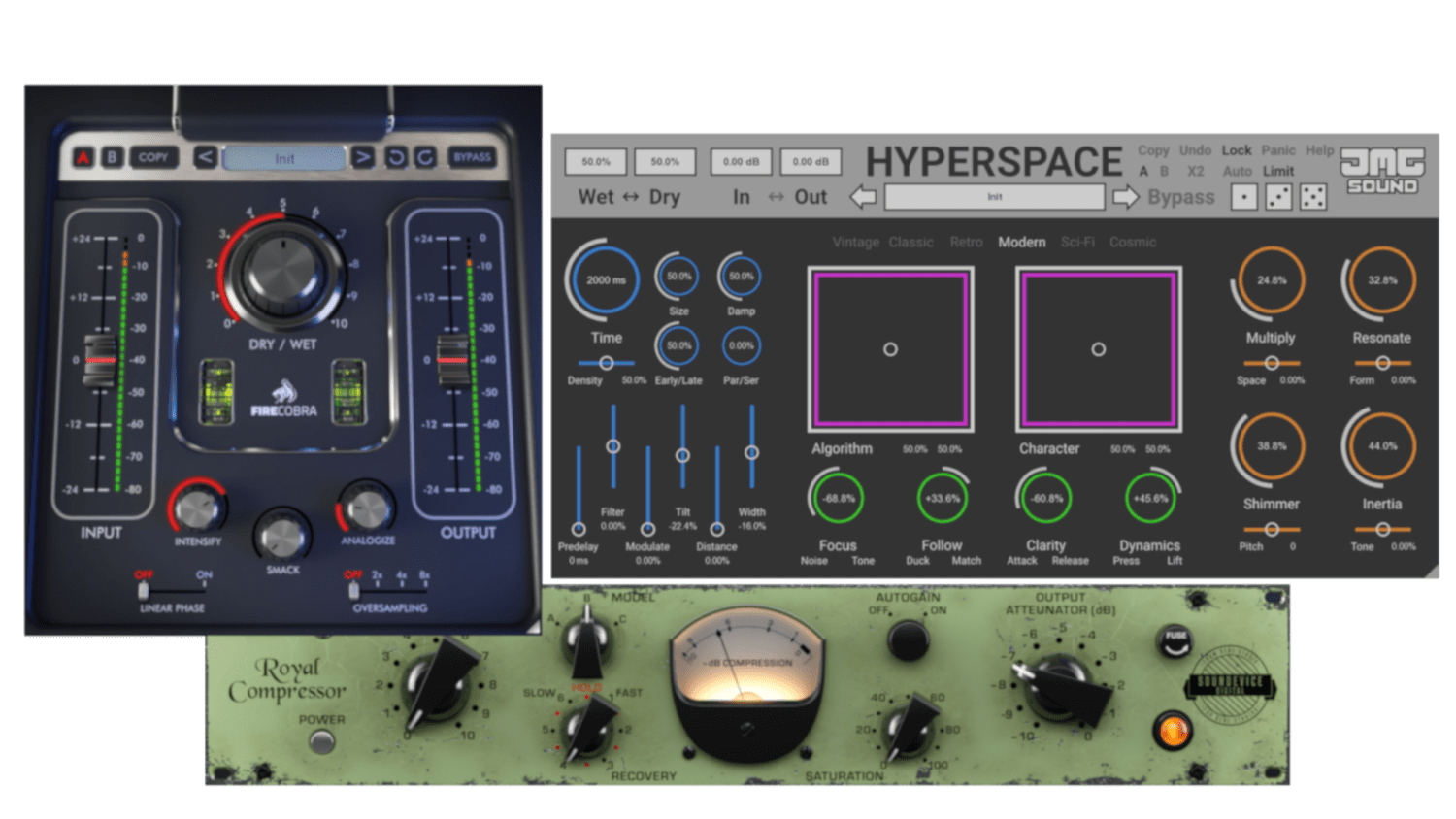The image size is (1456, 819).
Task: Toggle Hyperspace Bypass
Action: (1180, 197)
